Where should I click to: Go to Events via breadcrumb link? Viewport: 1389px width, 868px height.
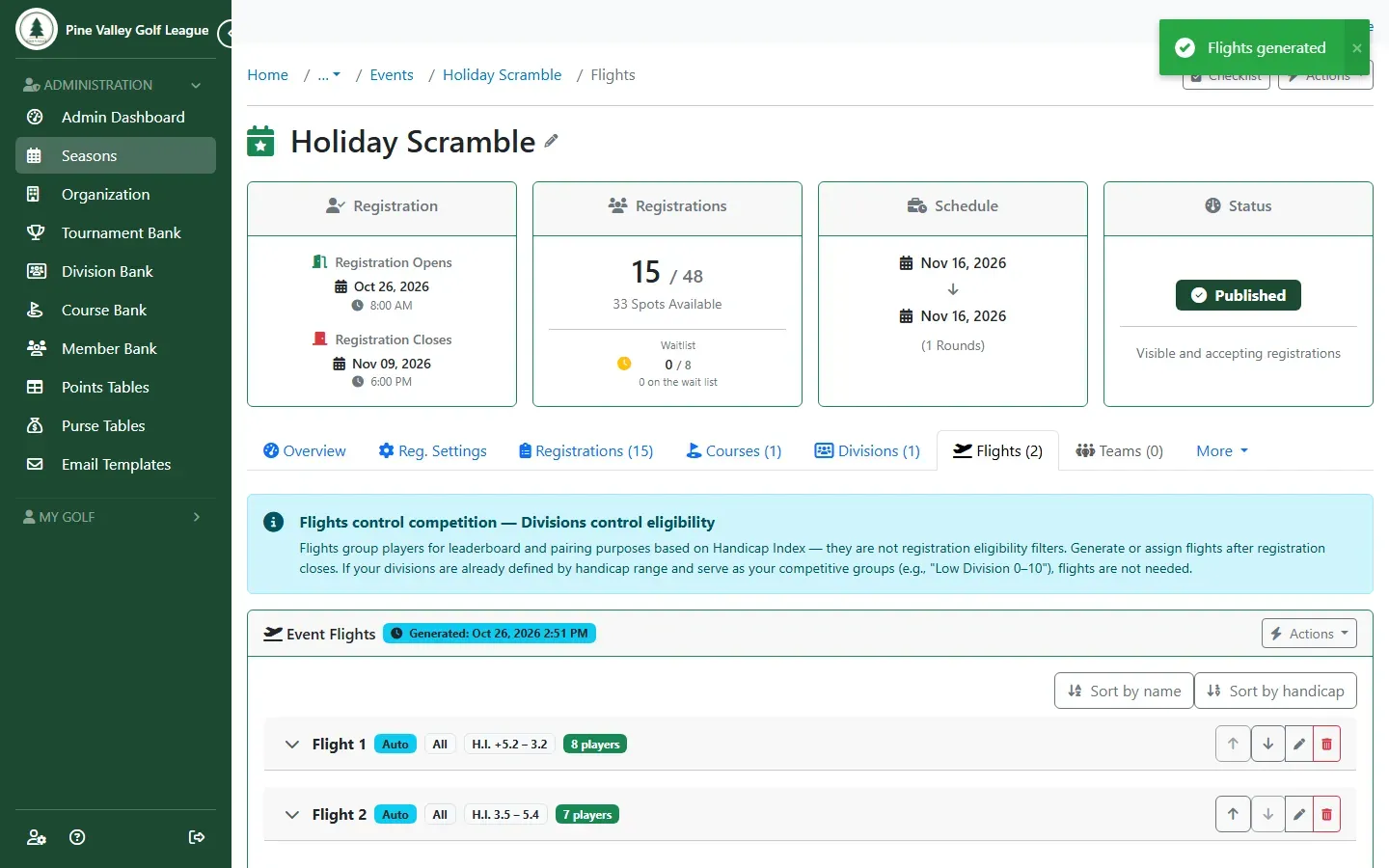pos(392,75)
